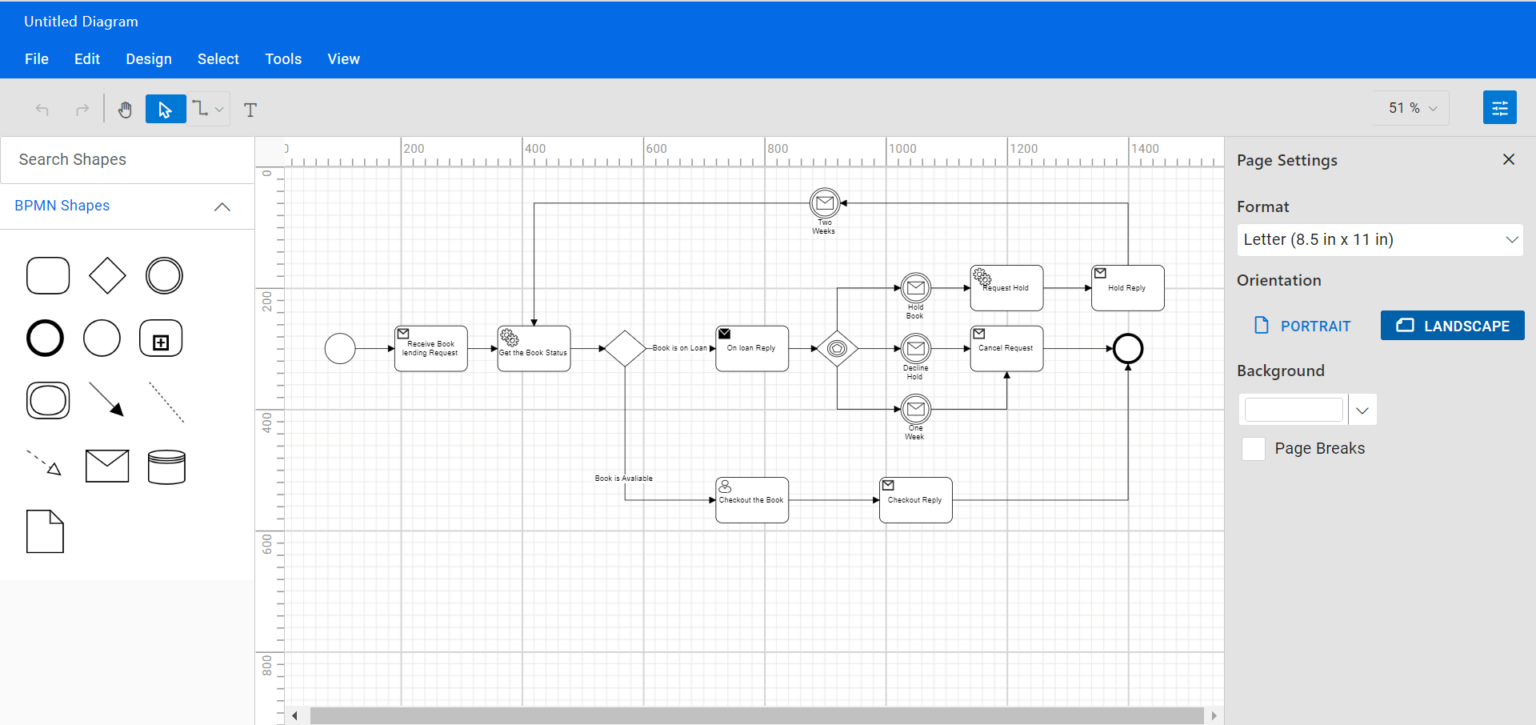
Task: Click the Search Shapes input field
Action: pyautogui.click(x=127, y=160)
